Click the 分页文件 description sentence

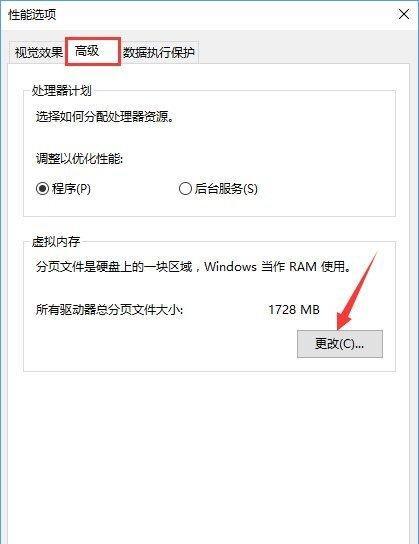pyautogui.click(x=194, y=266)
